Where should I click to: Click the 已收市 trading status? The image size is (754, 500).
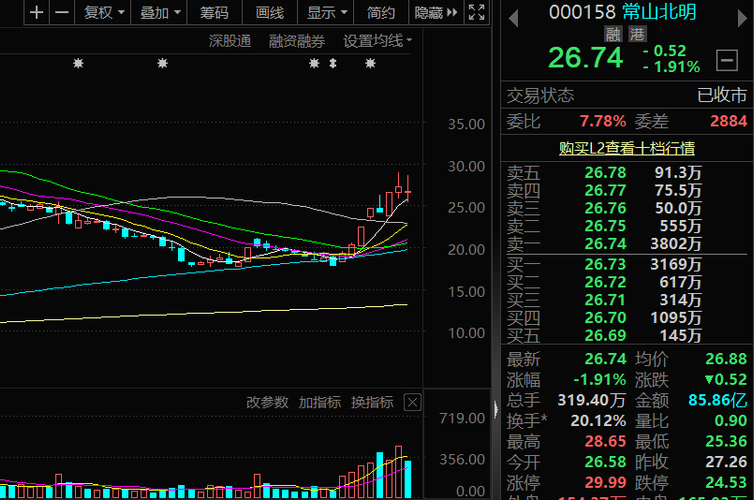point(722,95)
